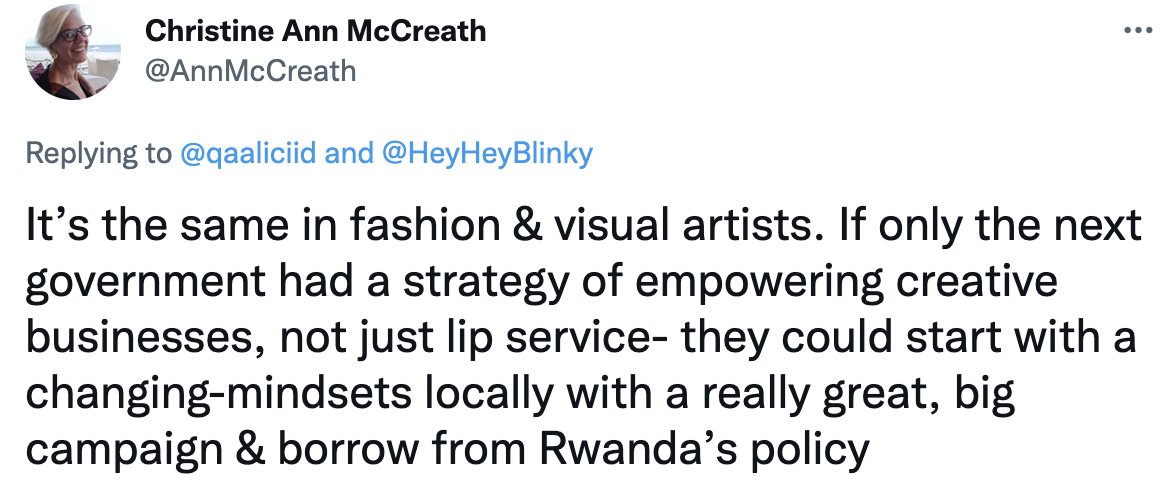Click the @AnnMcCreath handle
1174x498 pixels.
(250, 70)
